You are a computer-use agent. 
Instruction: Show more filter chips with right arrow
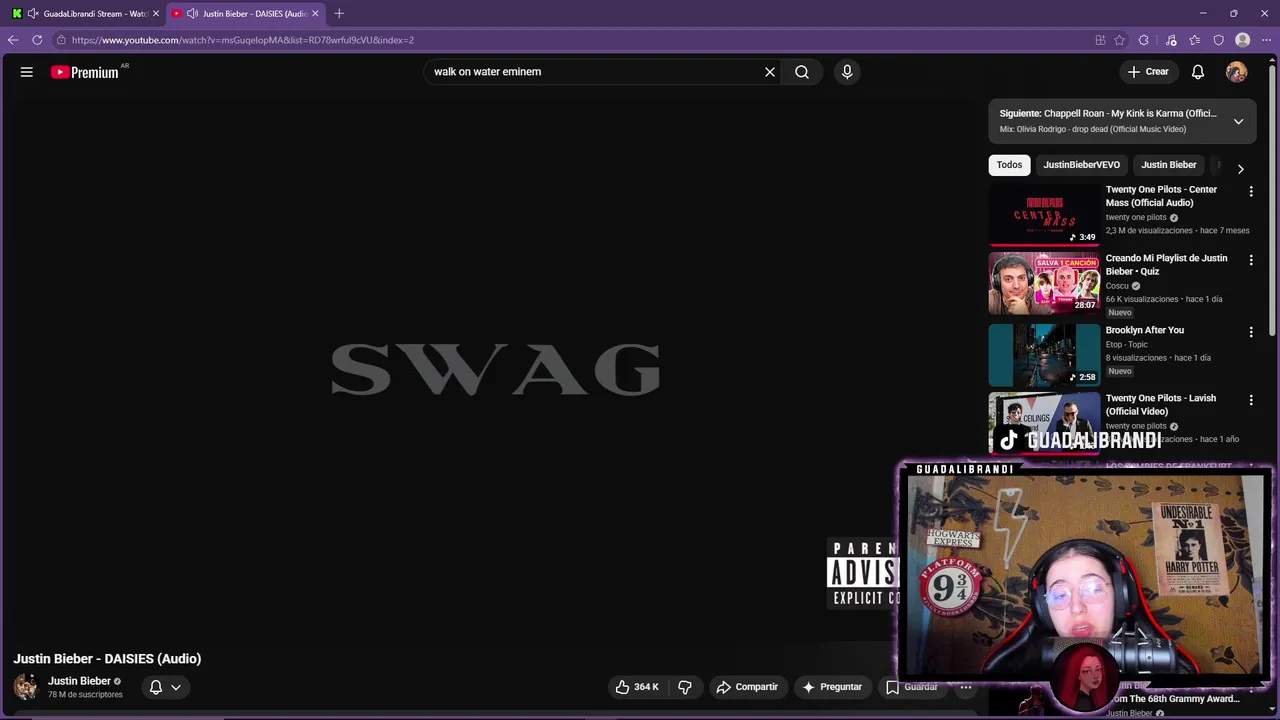click(1240, 169)
